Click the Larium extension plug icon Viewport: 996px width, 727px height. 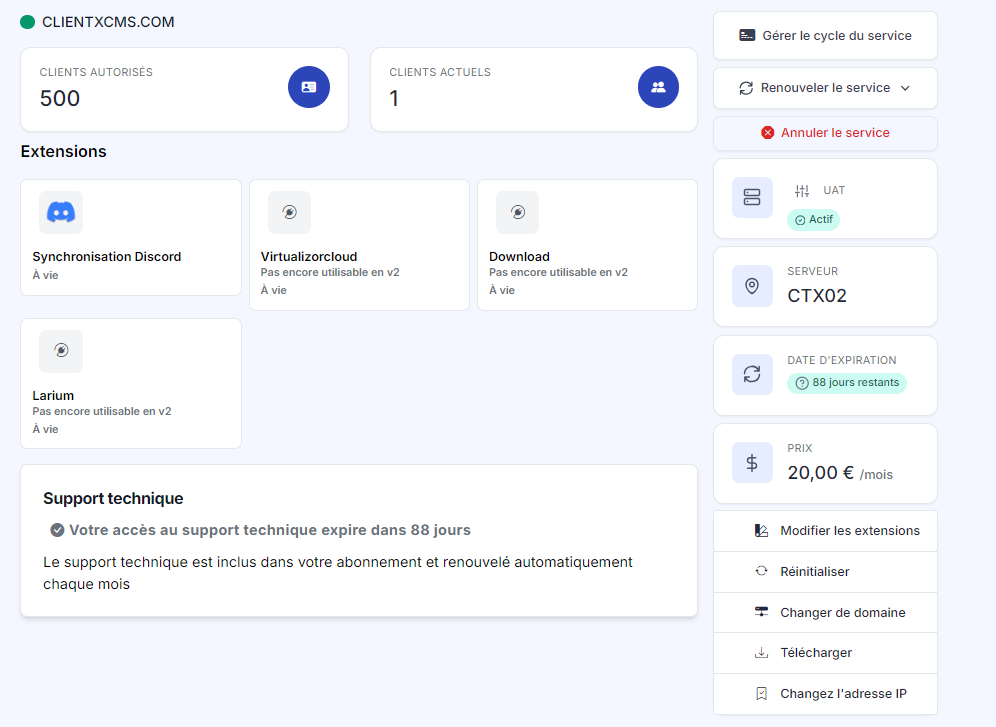pos(61,351)
